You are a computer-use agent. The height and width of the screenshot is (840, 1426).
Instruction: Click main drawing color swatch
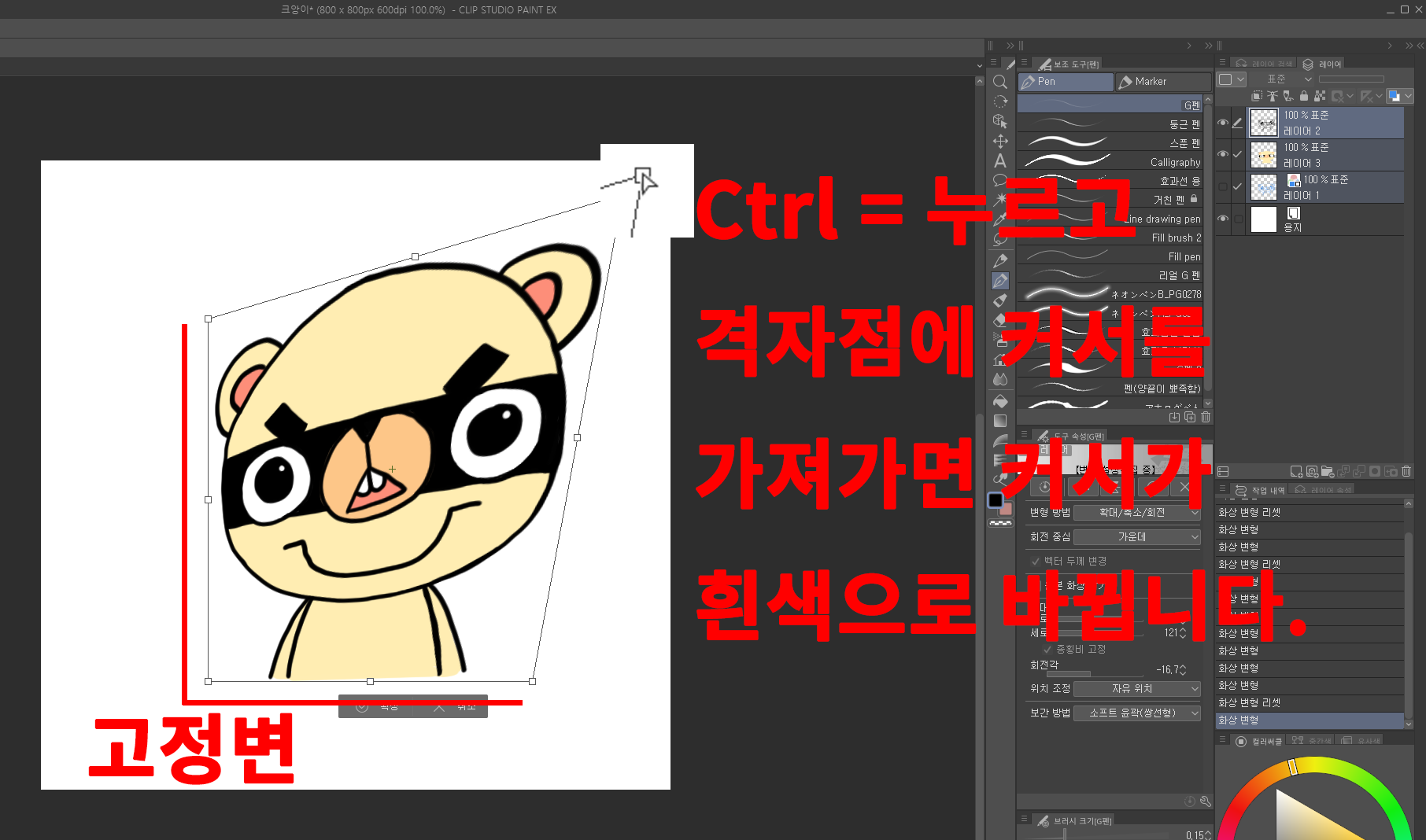point(996,500)
